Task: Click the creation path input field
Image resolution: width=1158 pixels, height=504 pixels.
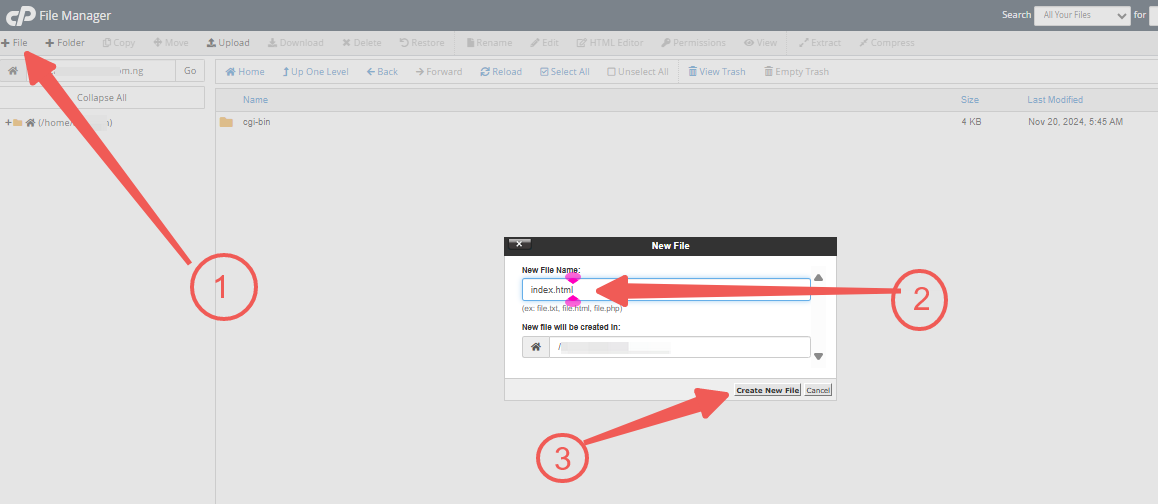Action: tap(679, 347)
